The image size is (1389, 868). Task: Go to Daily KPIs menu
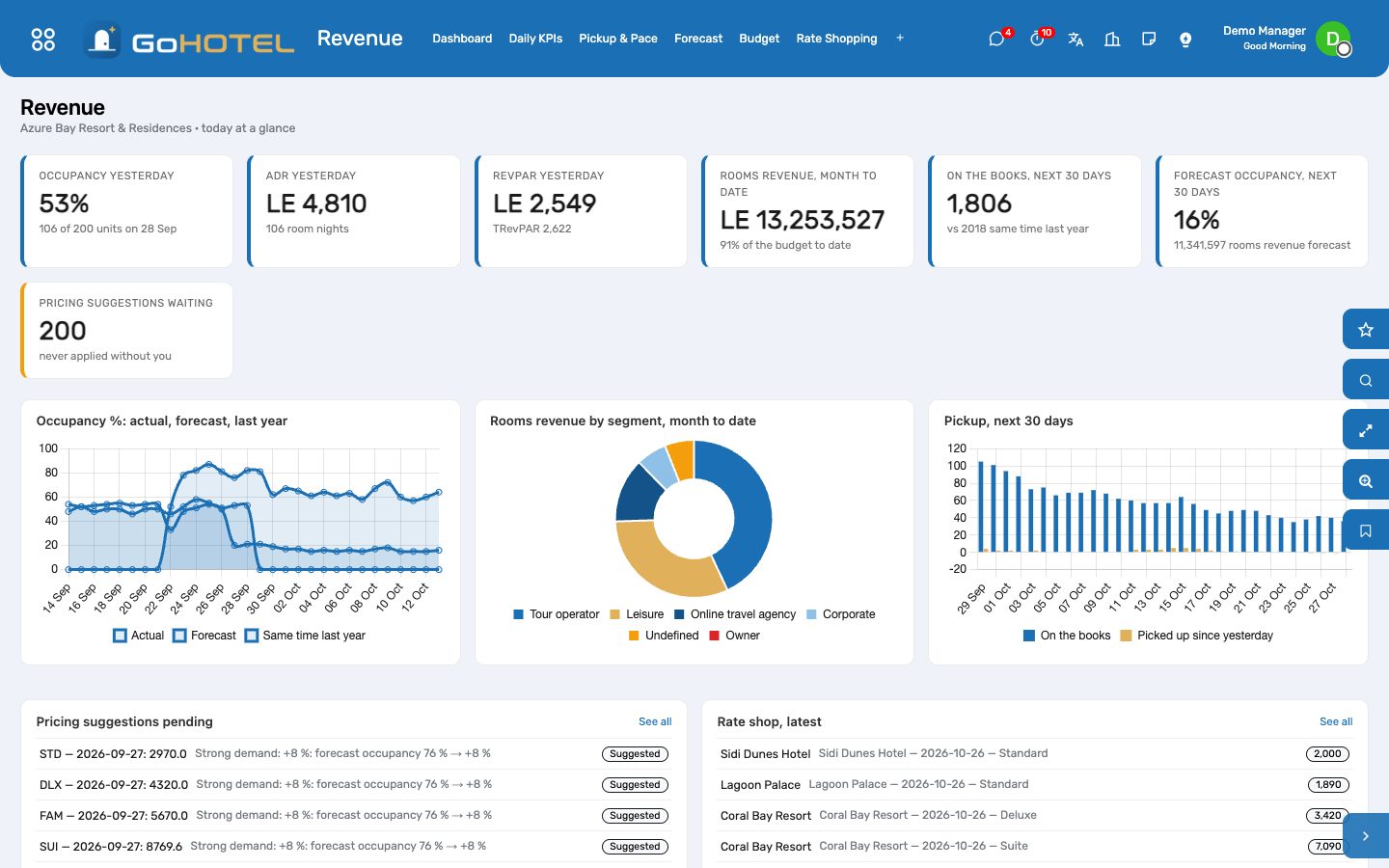pyautogui.click(x=535, y=39)
